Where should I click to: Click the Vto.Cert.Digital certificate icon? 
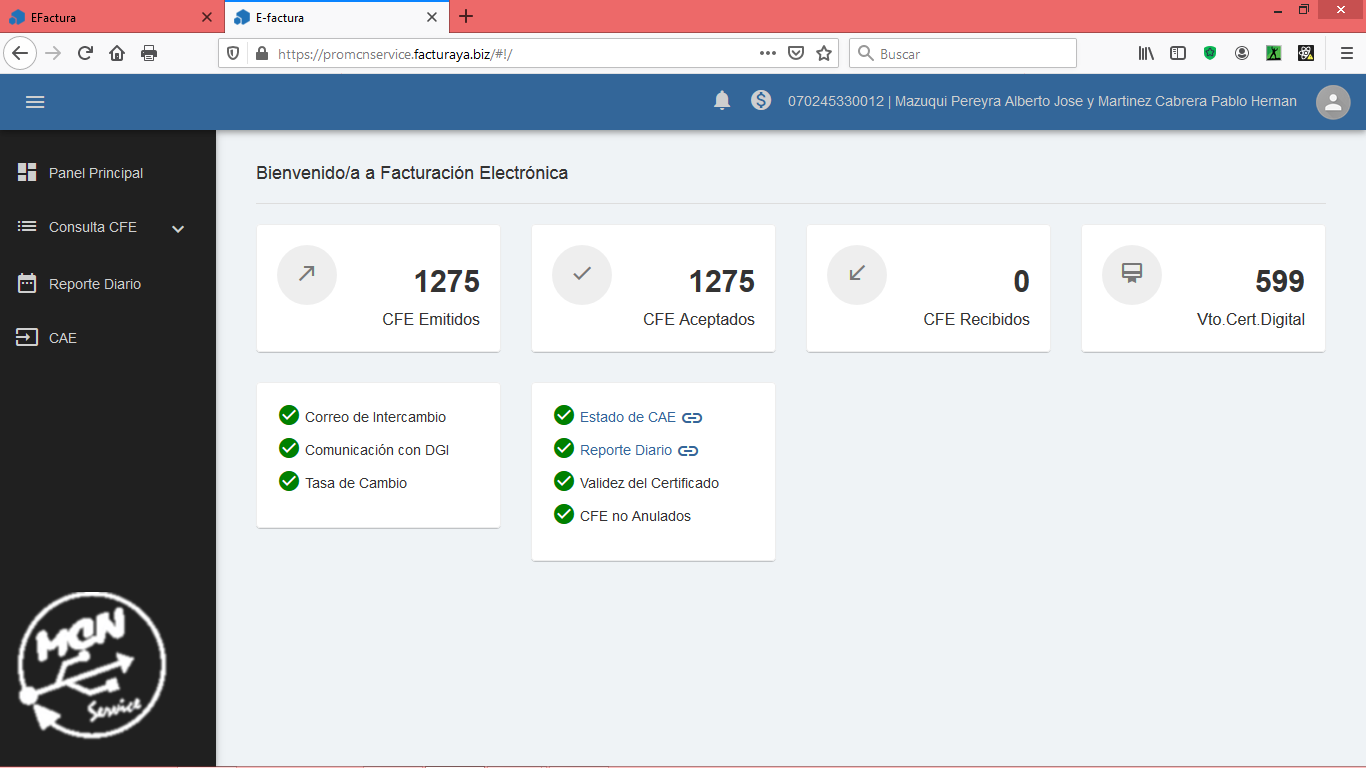click(x=1132, y=274)
